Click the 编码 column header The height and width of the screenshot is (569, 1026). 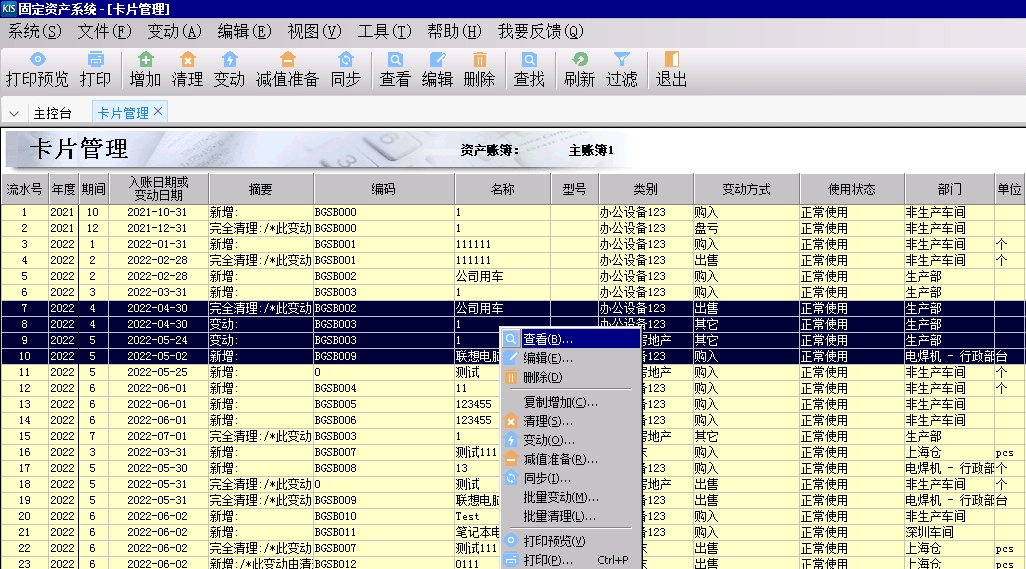pyautogui.click(x=383, y=189)
